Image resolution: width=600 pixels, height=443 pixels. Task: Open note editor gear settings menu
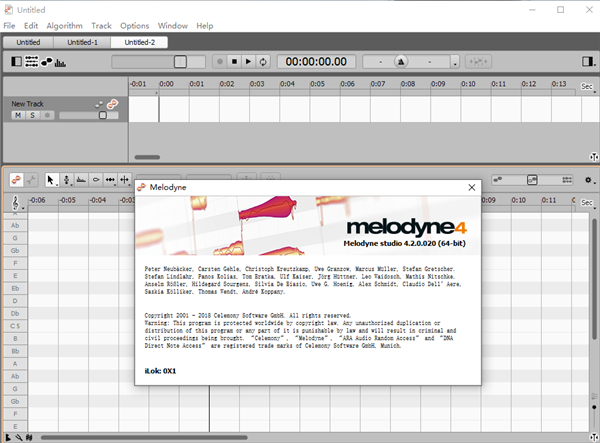coord(589,180)
